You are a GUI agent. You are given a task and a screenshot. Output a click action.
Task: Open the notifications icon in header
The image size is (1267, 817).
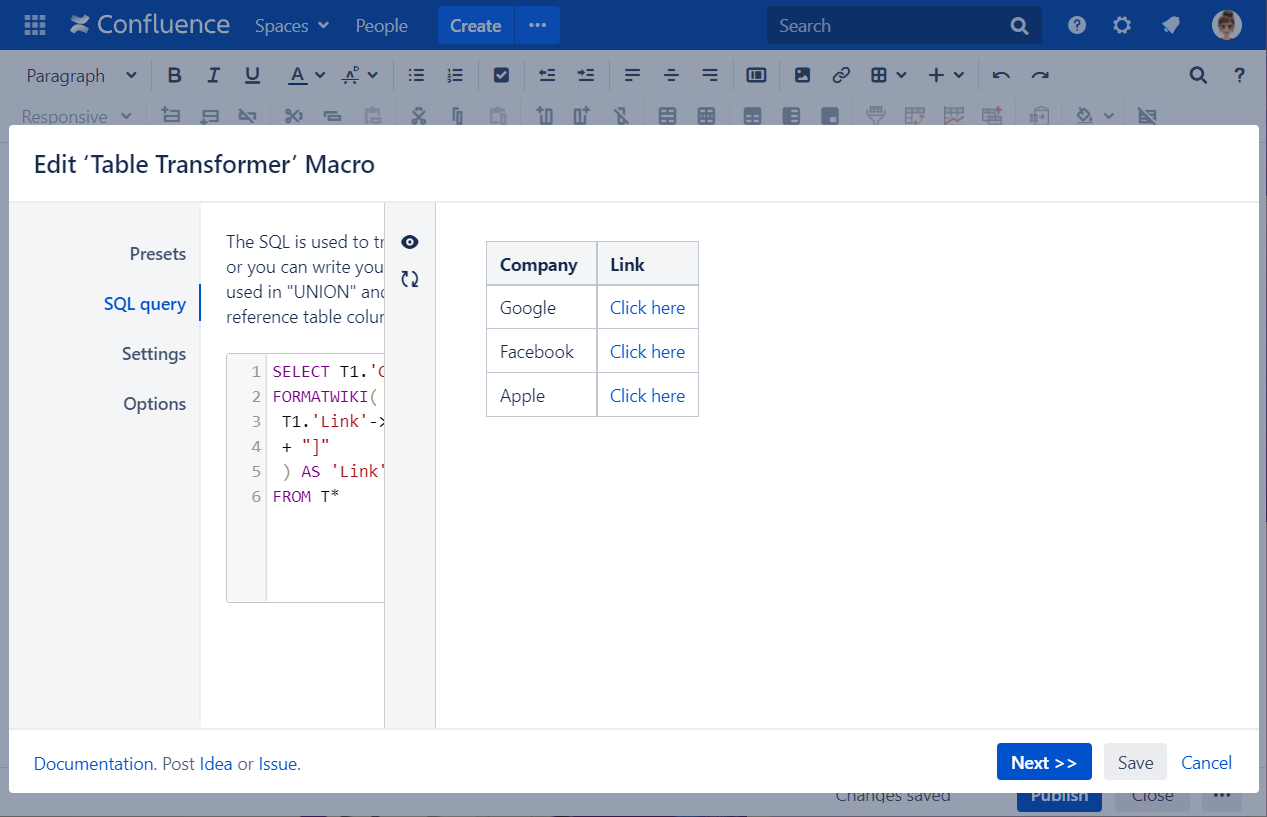[x=1170, y=26]
